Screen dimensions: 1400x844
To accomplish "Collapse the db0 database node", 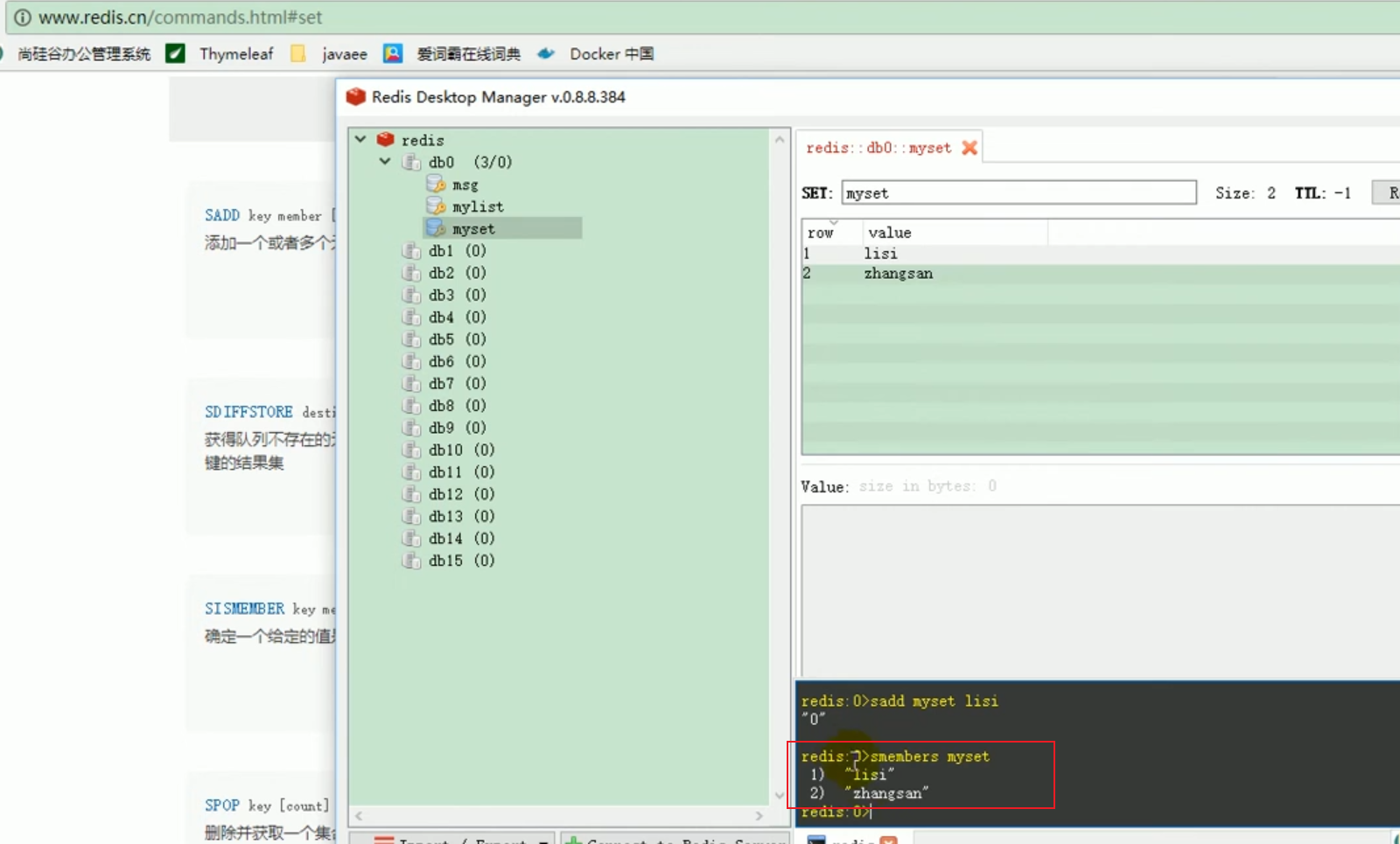I will pos(385,161).
